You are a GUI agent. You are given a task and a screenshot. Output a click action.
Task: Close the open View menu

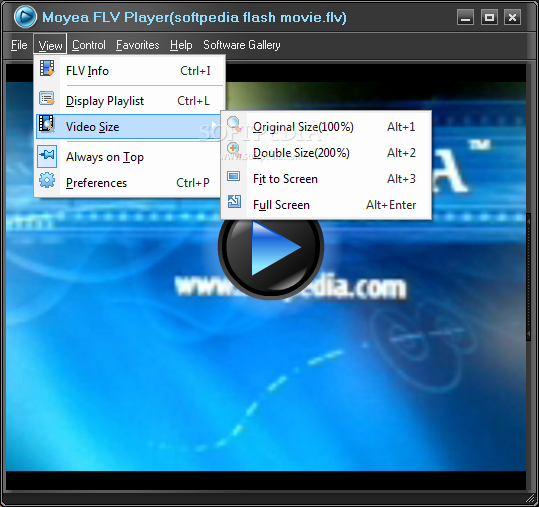50,45
